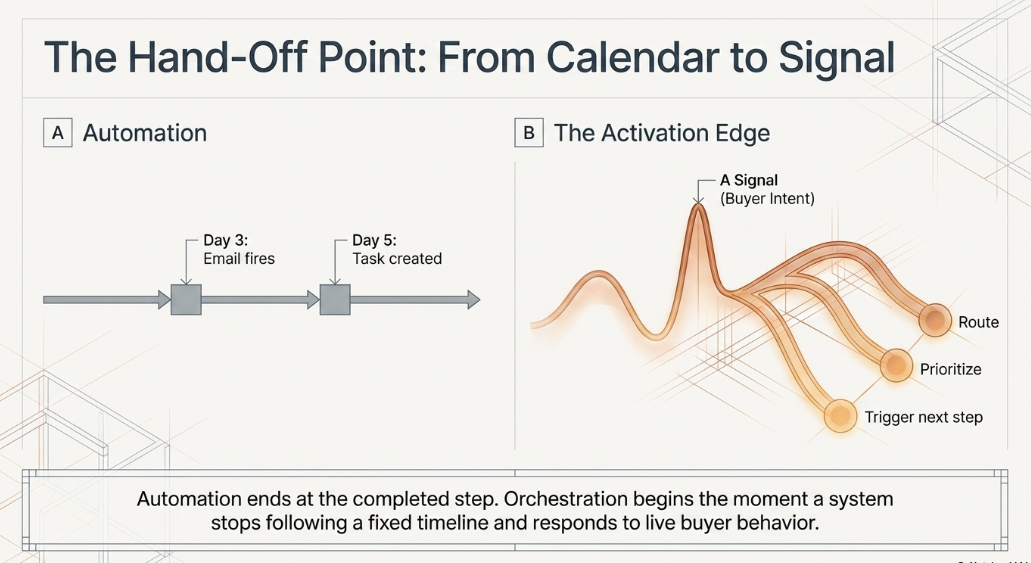Click the Route text label
The image size is (1031, 563).
pyautogui.click(x=978, y=322)
